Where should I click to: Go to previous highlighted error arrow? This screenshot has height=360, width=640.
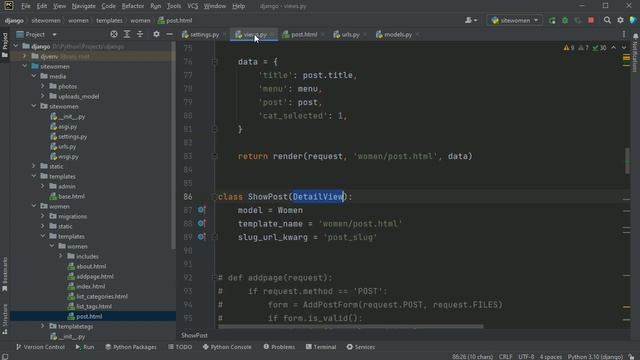pos(613,48)
